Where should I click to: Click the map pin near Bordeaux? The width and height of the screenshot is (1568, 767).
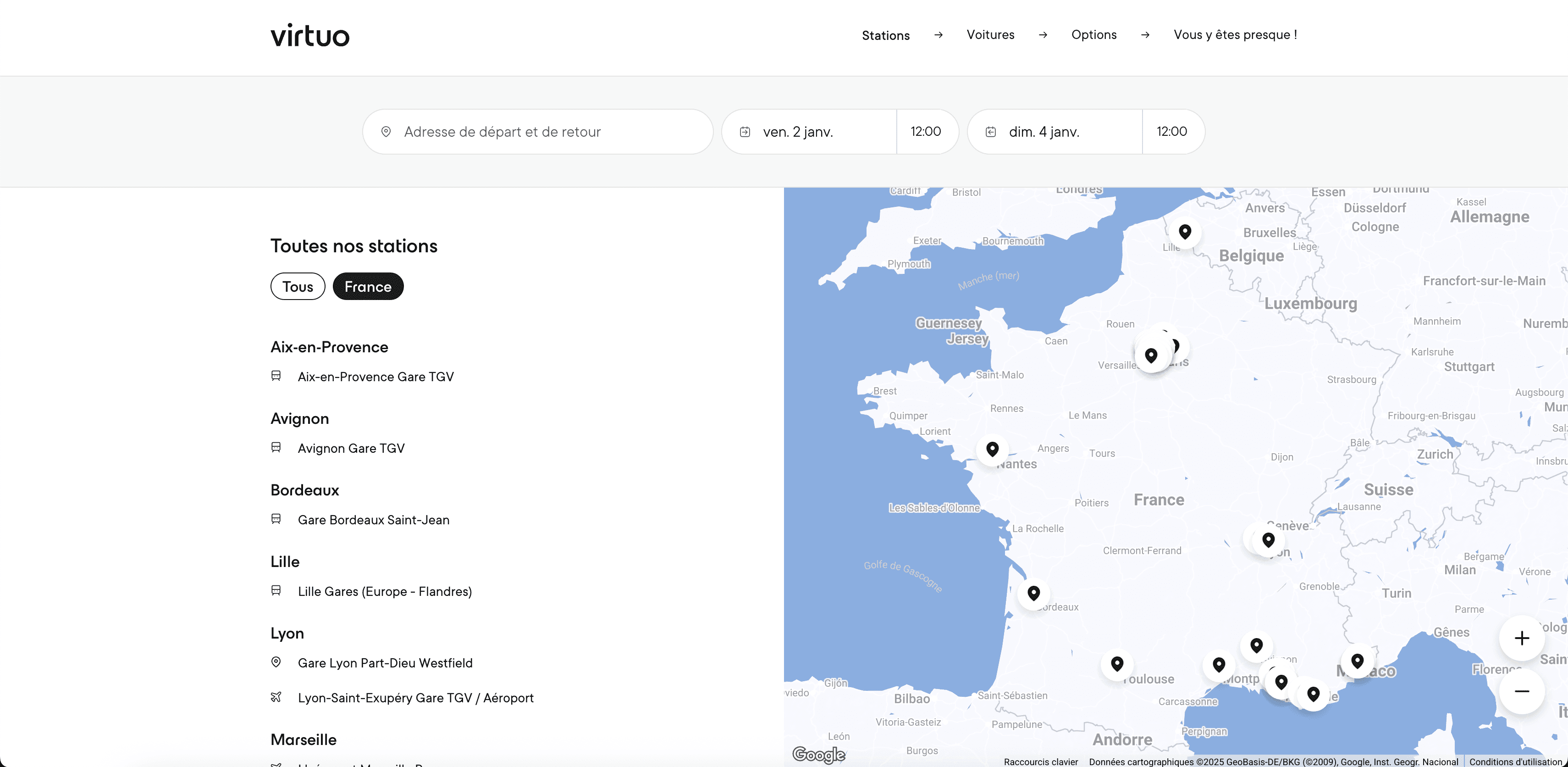[1033, 593]
